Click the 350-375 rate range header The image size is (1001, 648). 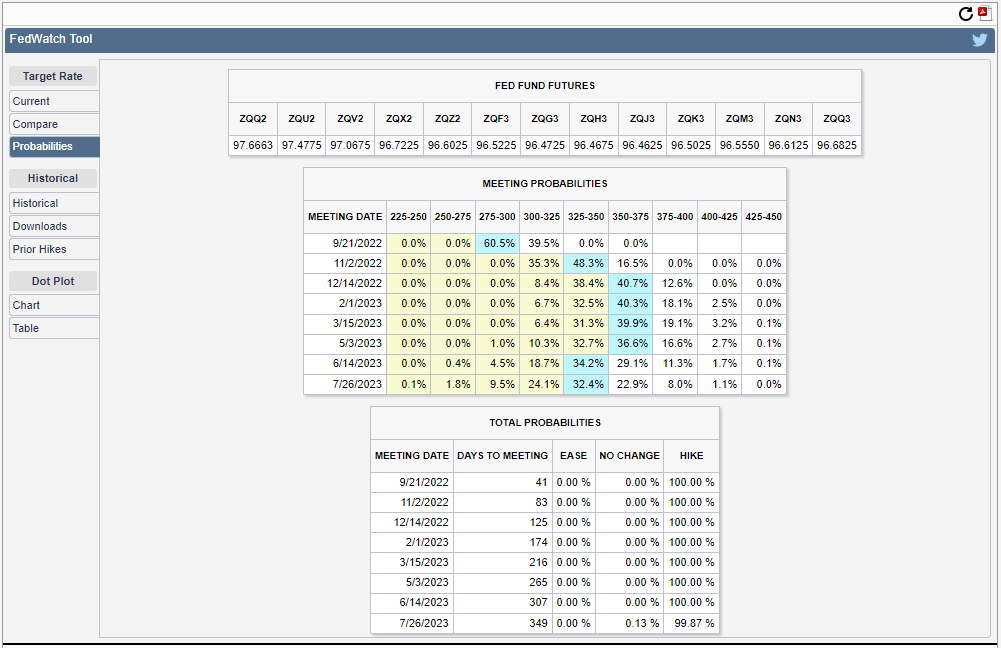(631, 217)
